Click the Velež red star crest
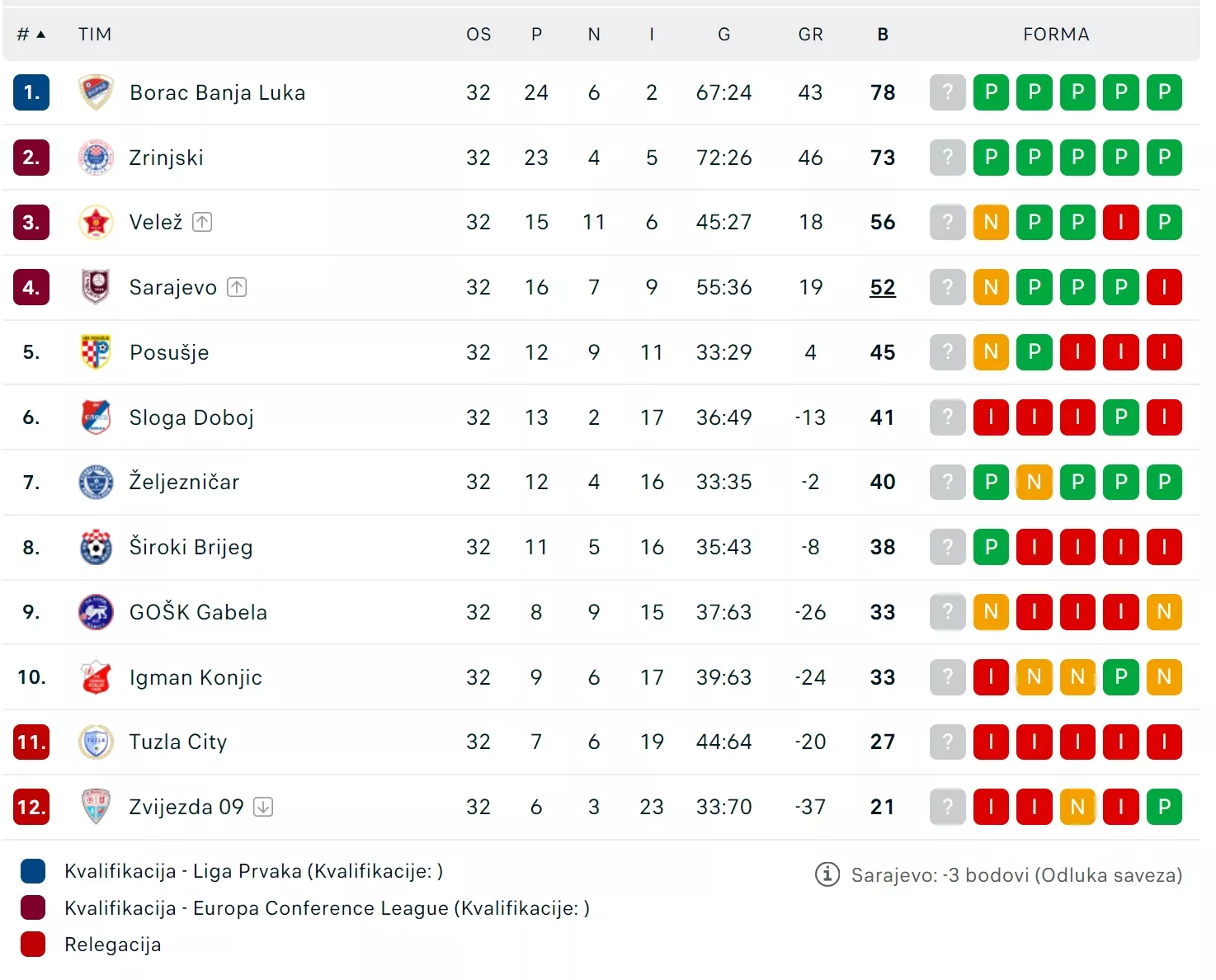The width and height of the screenshot is (1216, 980). [96, 222]
